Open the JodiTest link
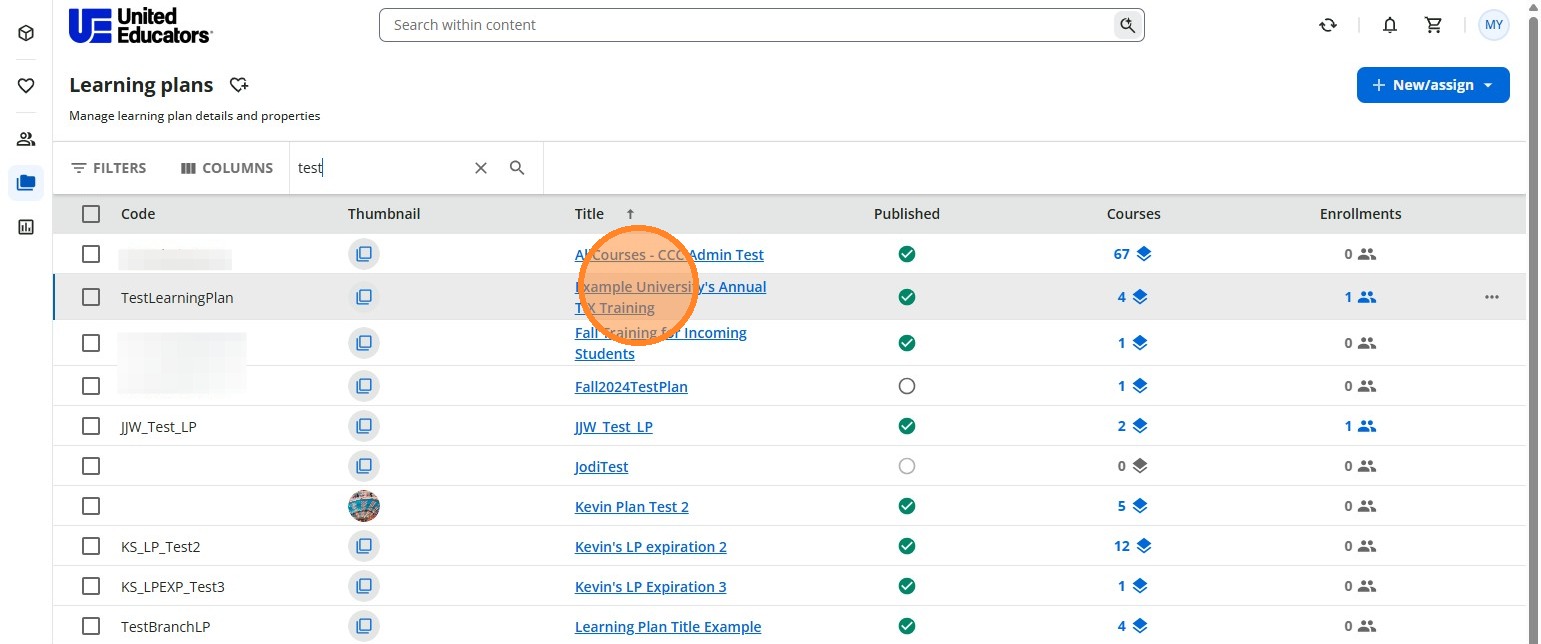 click(x=601, y=466)
